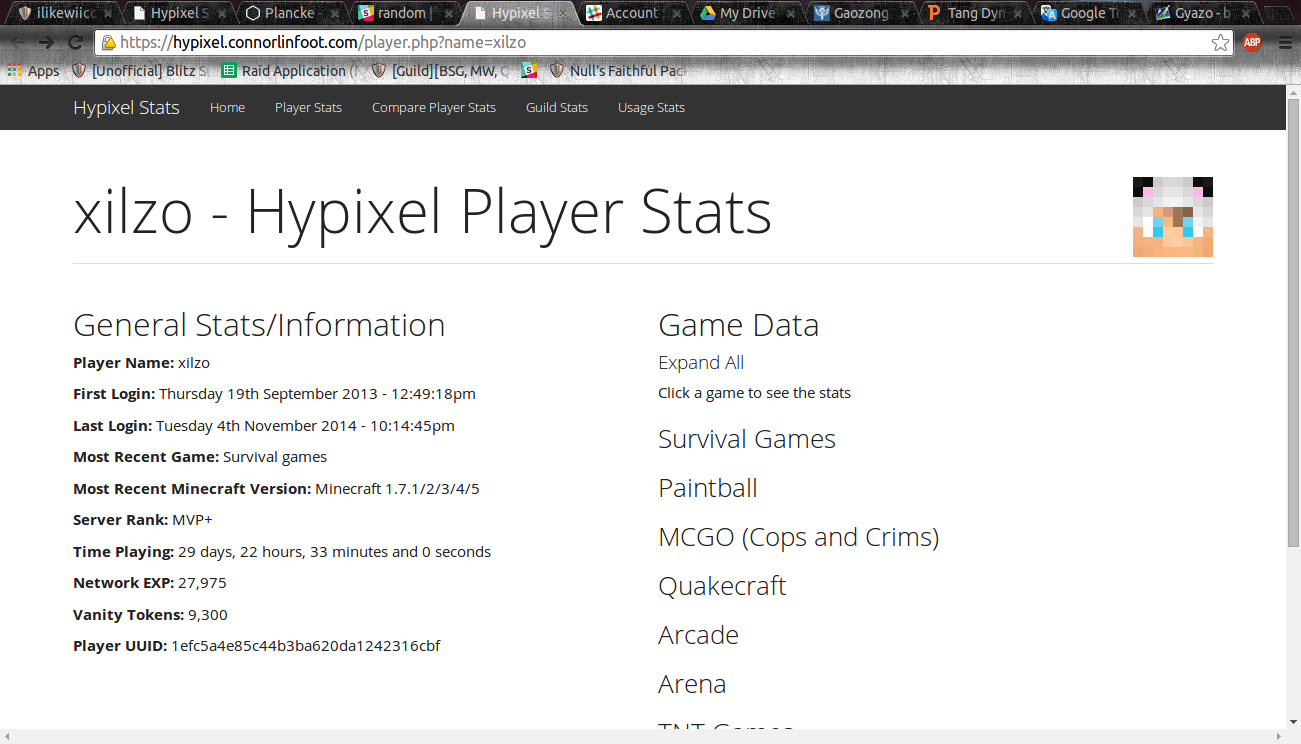Switch to the random Slack tab

(x=404, y=13)
